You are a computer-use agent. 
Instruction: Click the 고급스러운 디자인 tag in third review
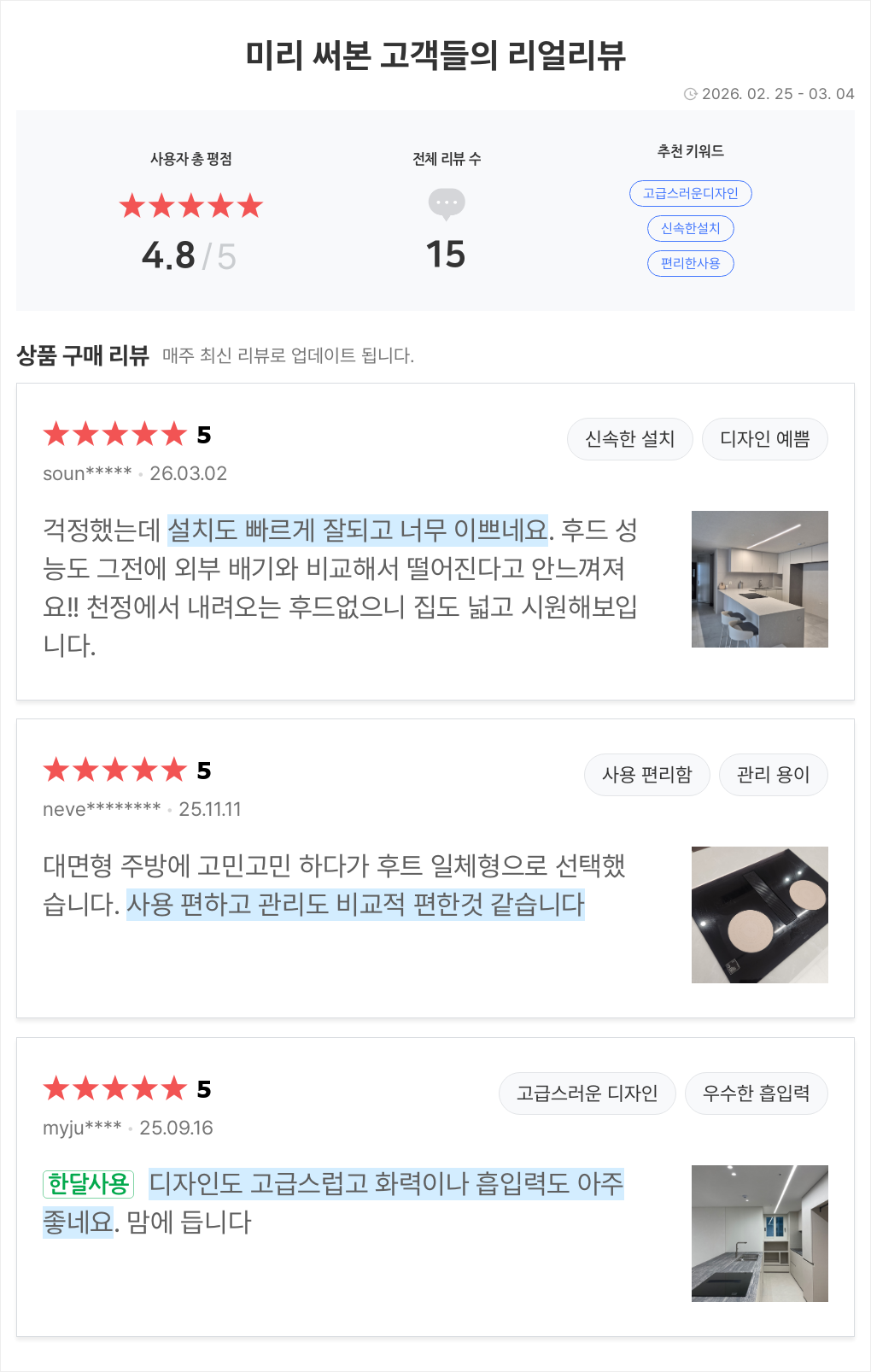pyautogui.click(x=587, y=1093)
